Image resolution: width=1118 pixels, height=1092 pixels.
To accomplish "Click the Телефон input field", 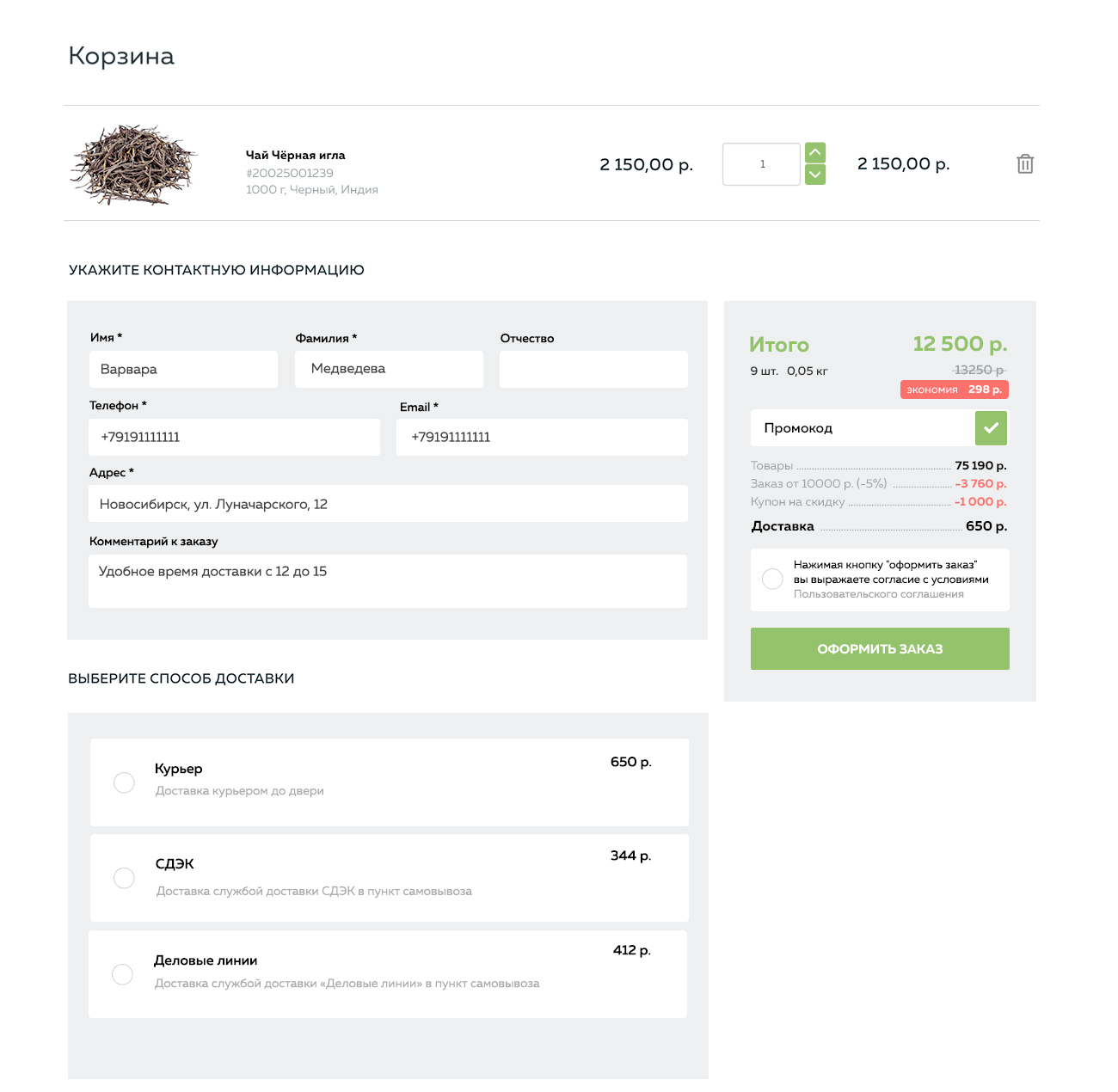I will 234,437.
